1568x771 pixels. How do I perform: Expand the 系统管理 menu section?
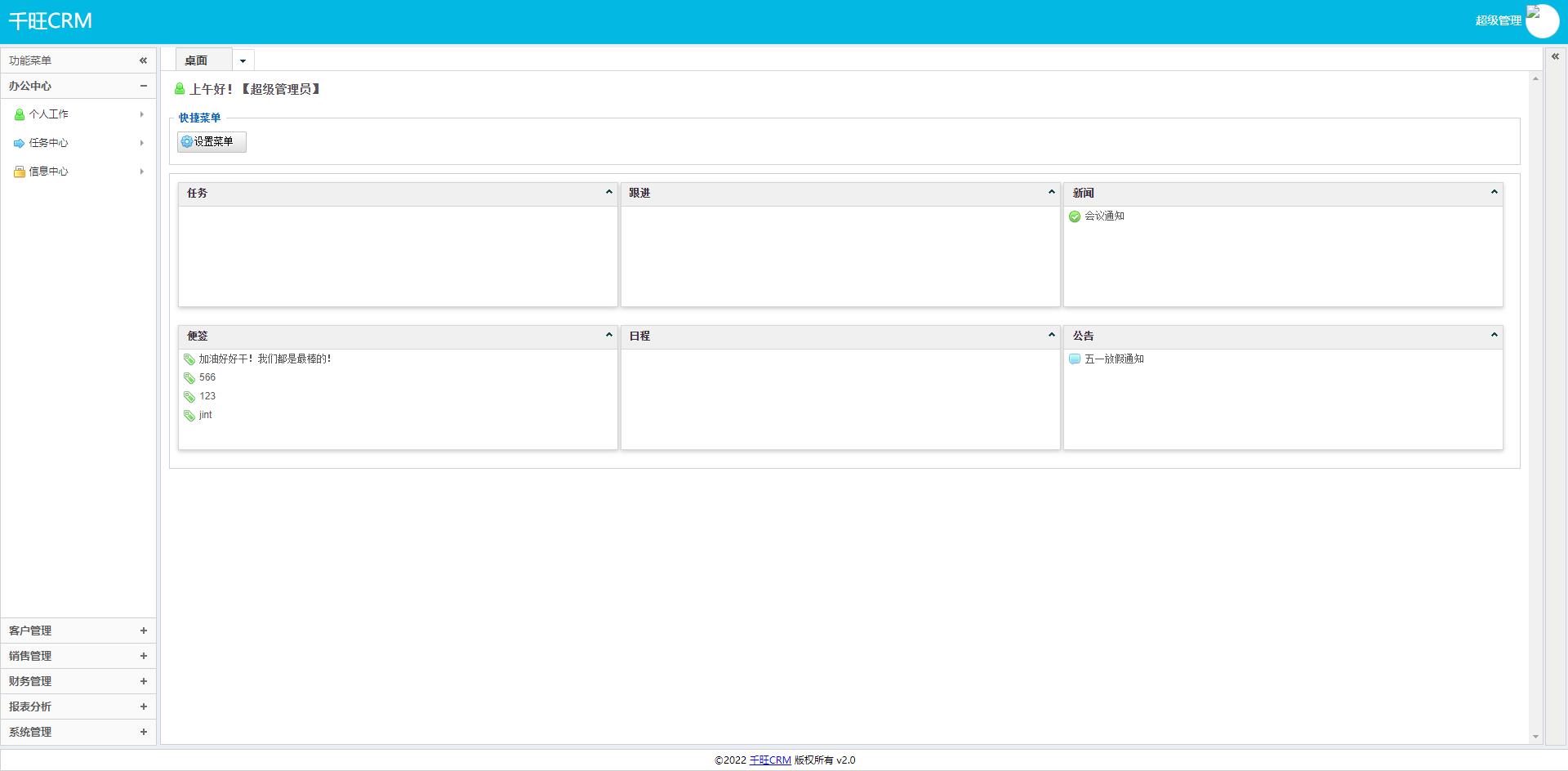[x=143, y=732]
